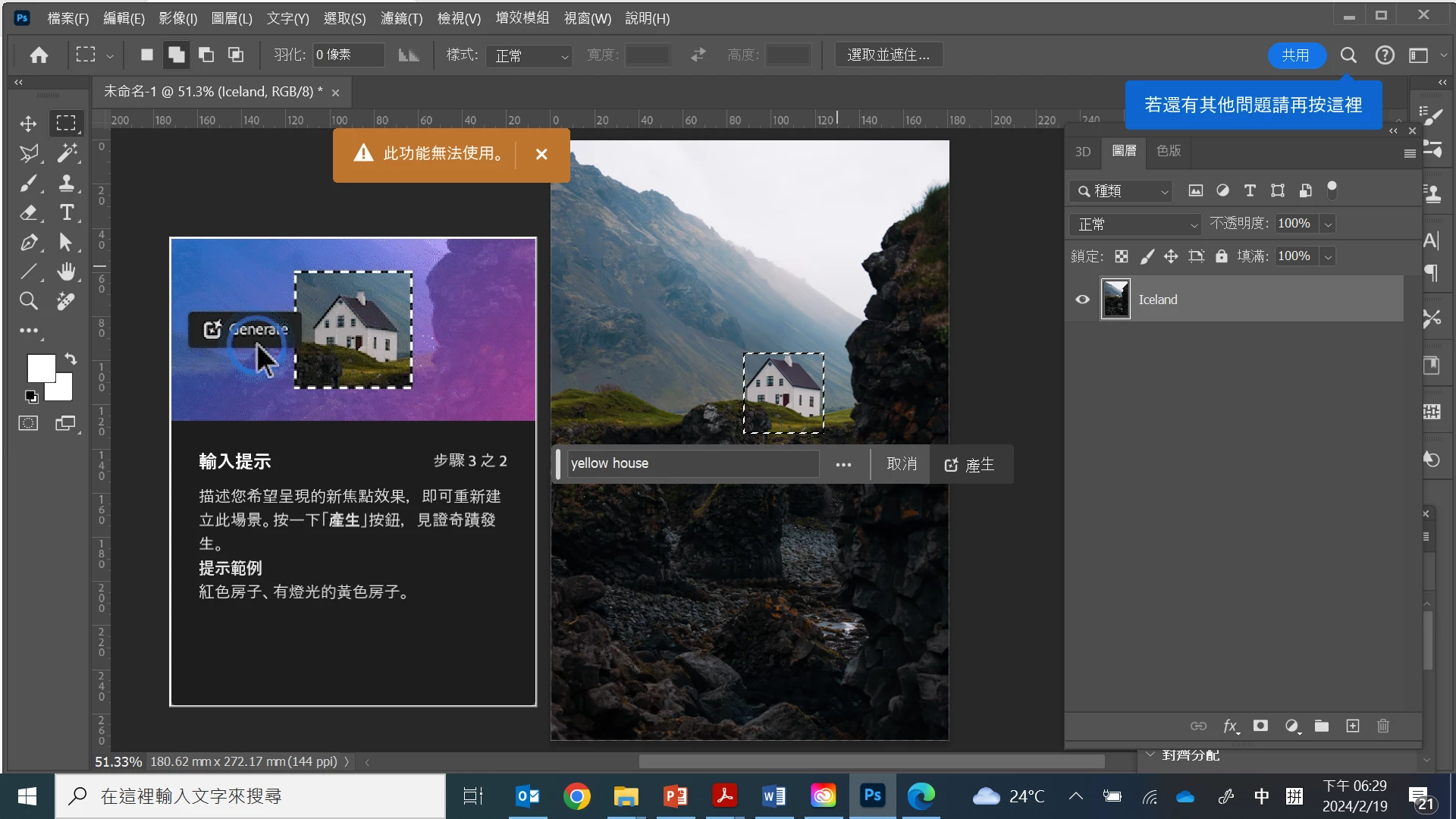Click the foreground color swatch
The height and width of the screenshot is (819, 1456).
tap(41, 369)
